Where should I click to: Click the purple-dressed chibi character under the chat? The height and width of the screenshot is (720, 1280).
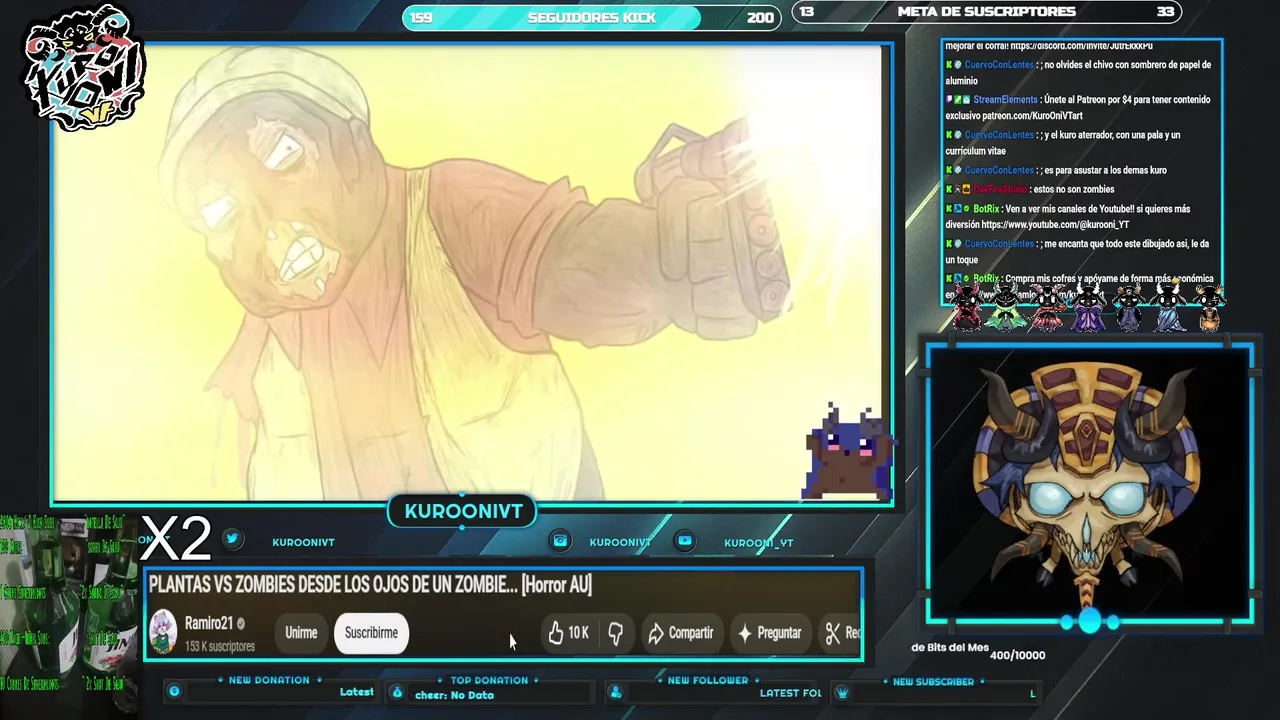click(x=1090, y=308)
